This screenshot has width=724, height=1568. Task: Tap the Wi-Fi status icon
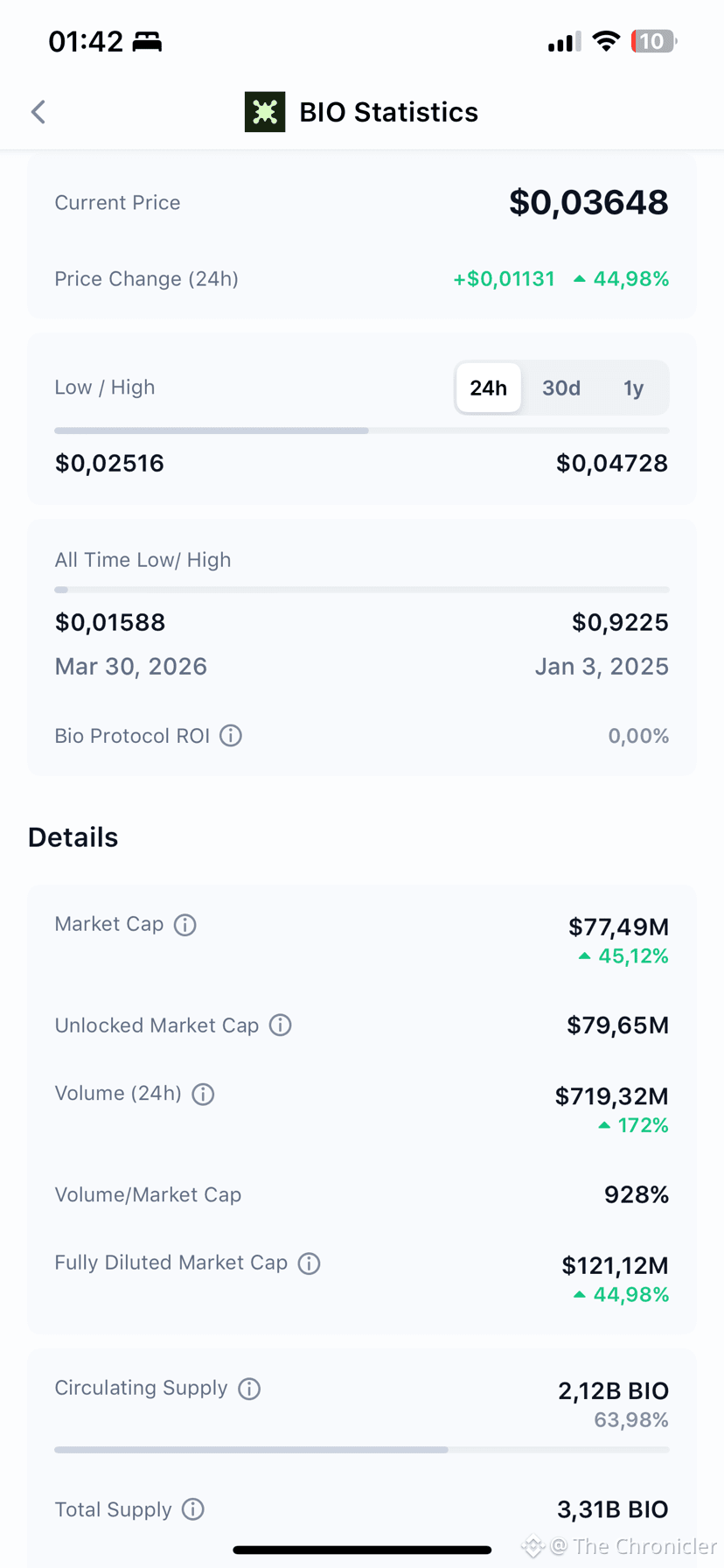pyautogui.click(x=606, y=41)
